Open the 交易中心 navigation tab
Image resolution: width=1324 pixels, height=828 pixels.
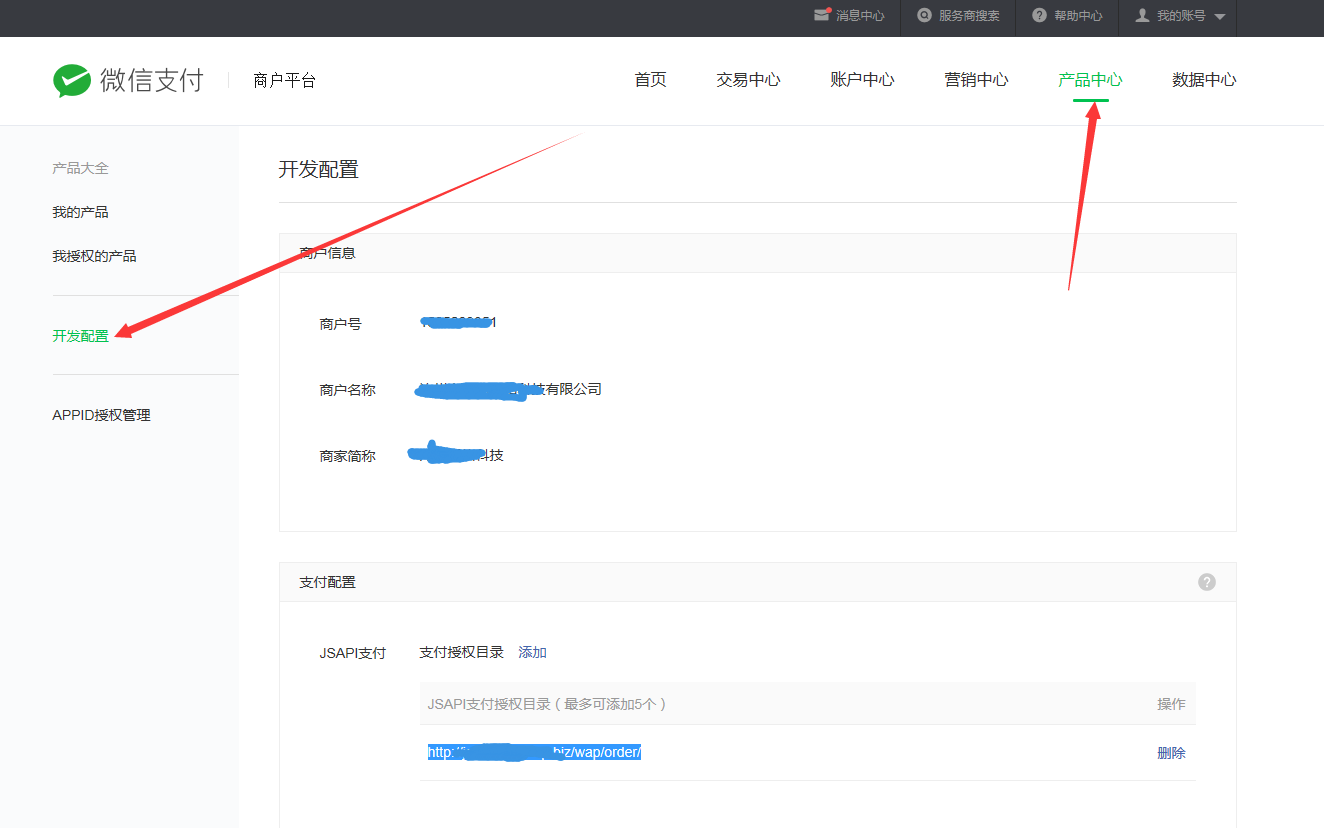pyautogui.click(x=748, y=80)
